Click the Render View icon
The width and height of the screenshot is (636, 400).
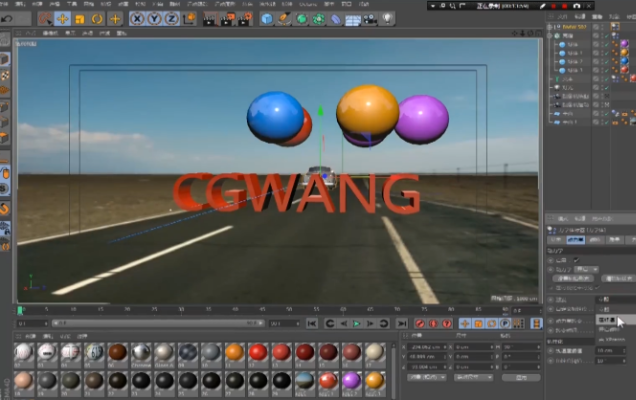[x=212, y=18]
